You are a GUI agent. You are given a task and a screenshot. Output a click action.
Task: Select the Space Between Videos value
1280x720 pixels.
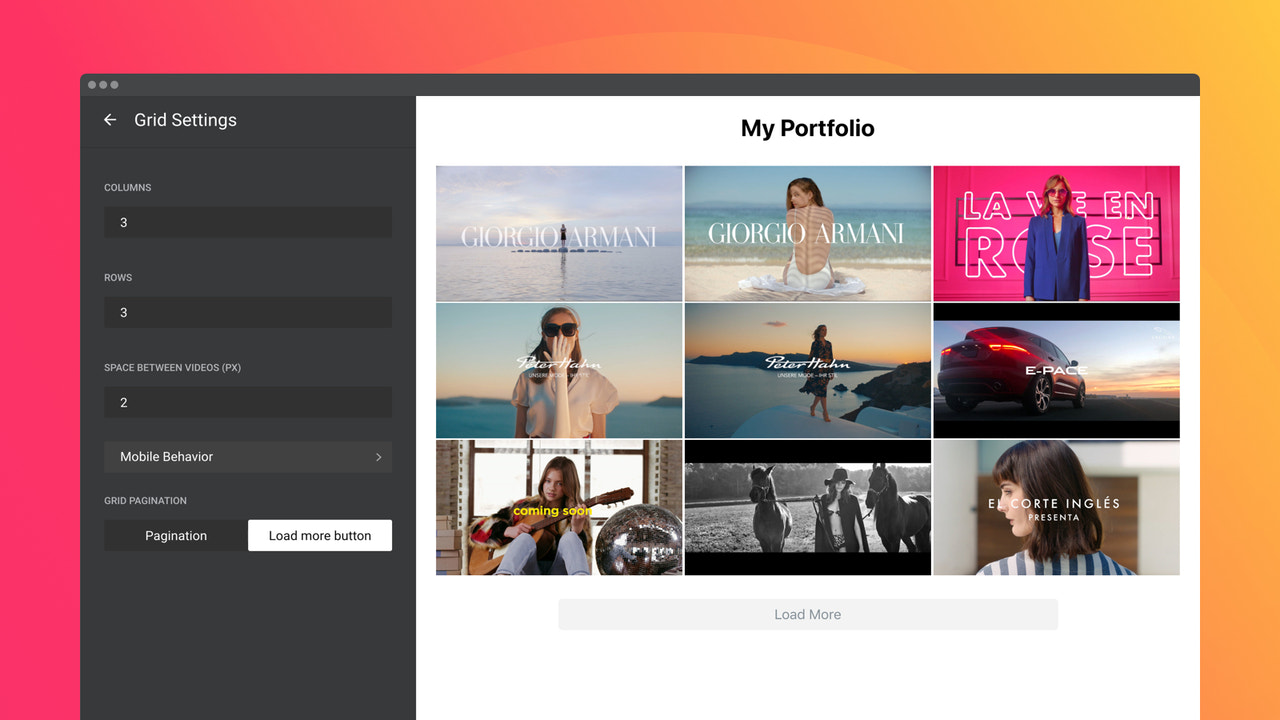coord(248,402)
